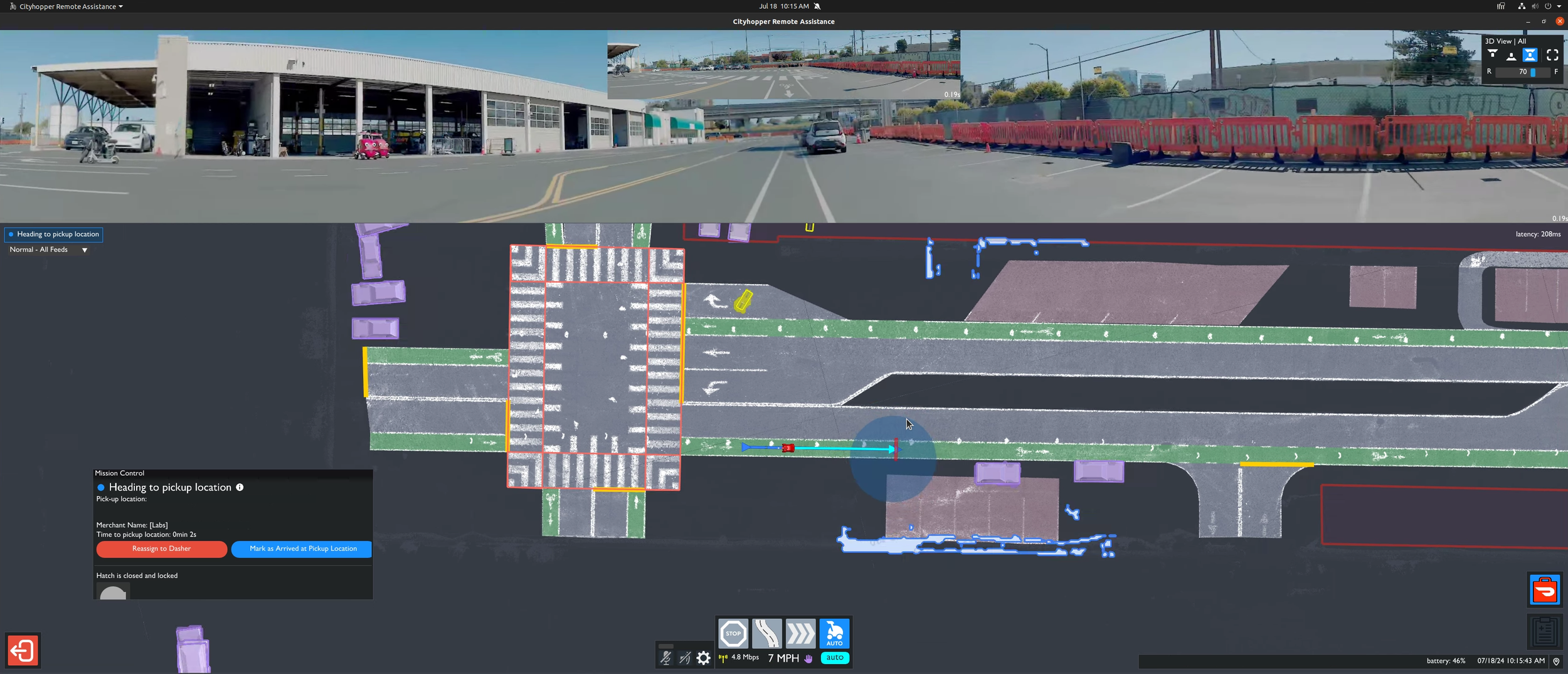Click Reassign to Dasher

click(x=162, y=549)
